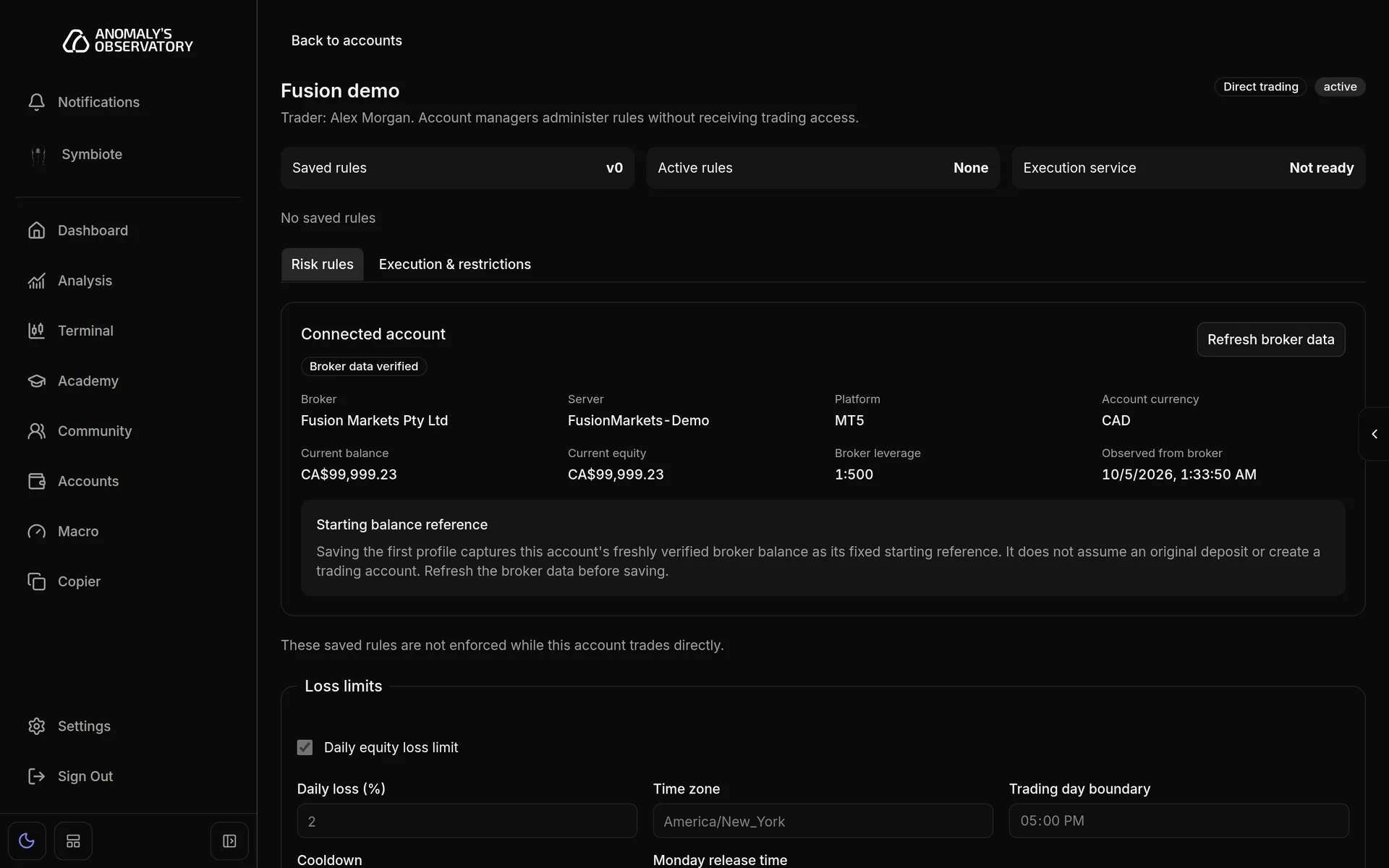The image size is (1389, 868).
Task: Click the Active rules None card
Action: pos(823,168)
